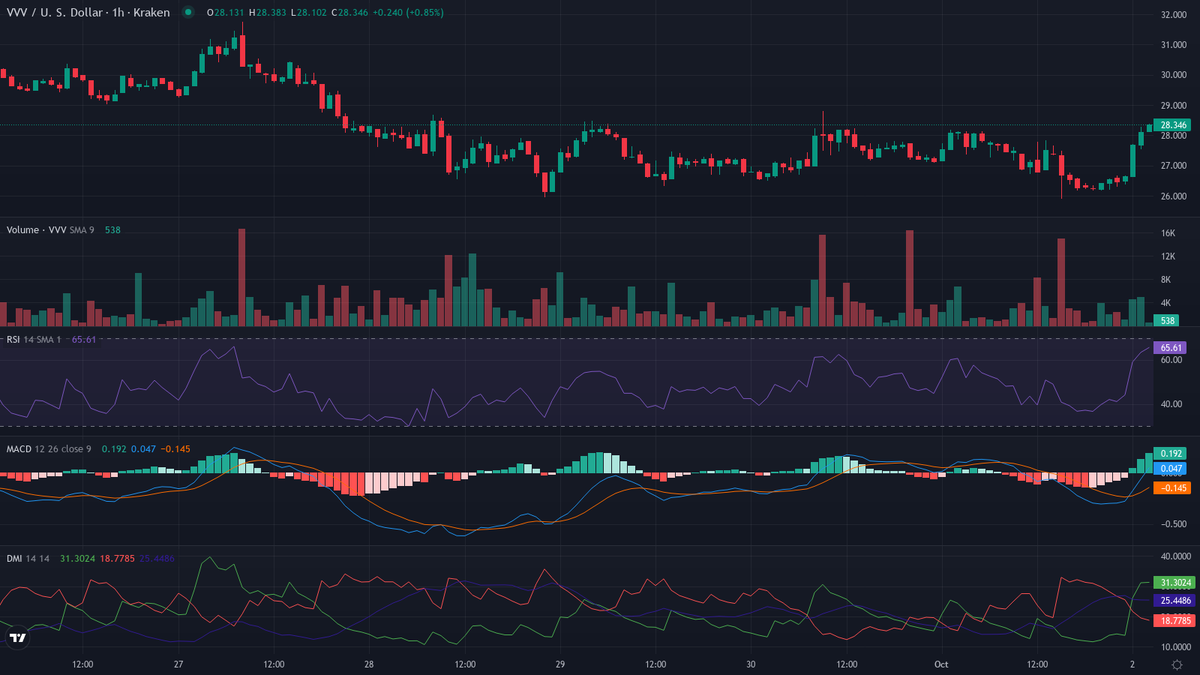Image resolution: width=1200 pixels, height=675 pixels.
Task: Click the current price tag 28.346 on axis
Action: click(1170, 125)
